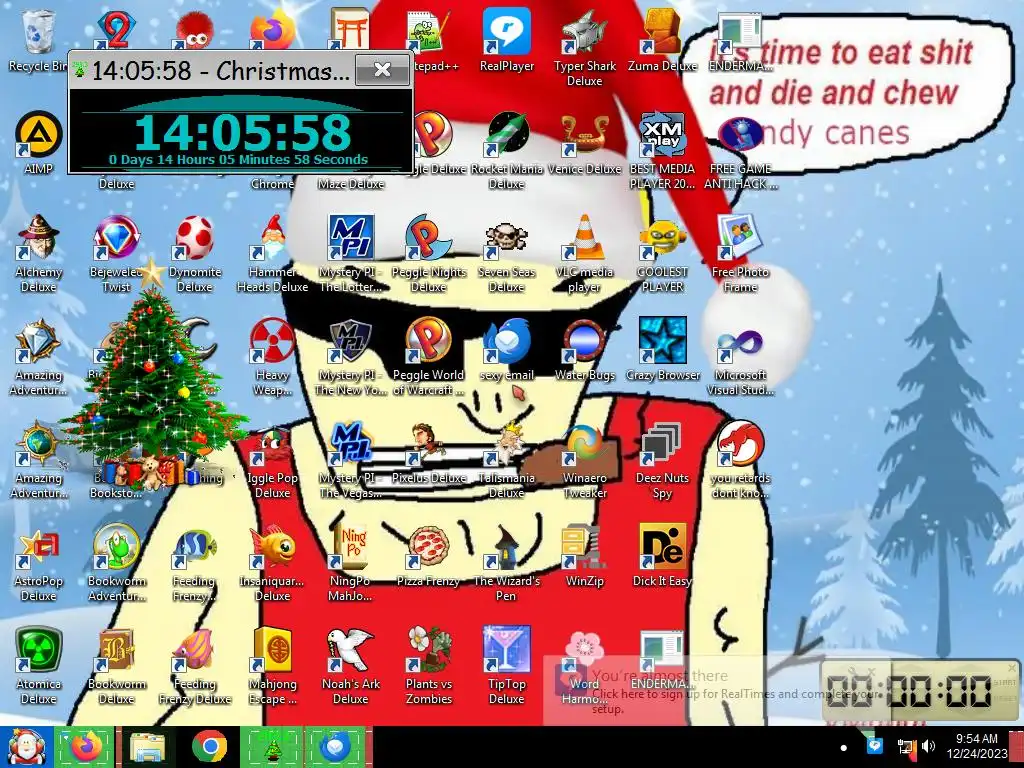The width and height of the screenshot is (1024, 768).
Task: Open NingPo MahJong icon
Action: click(351, 563)
